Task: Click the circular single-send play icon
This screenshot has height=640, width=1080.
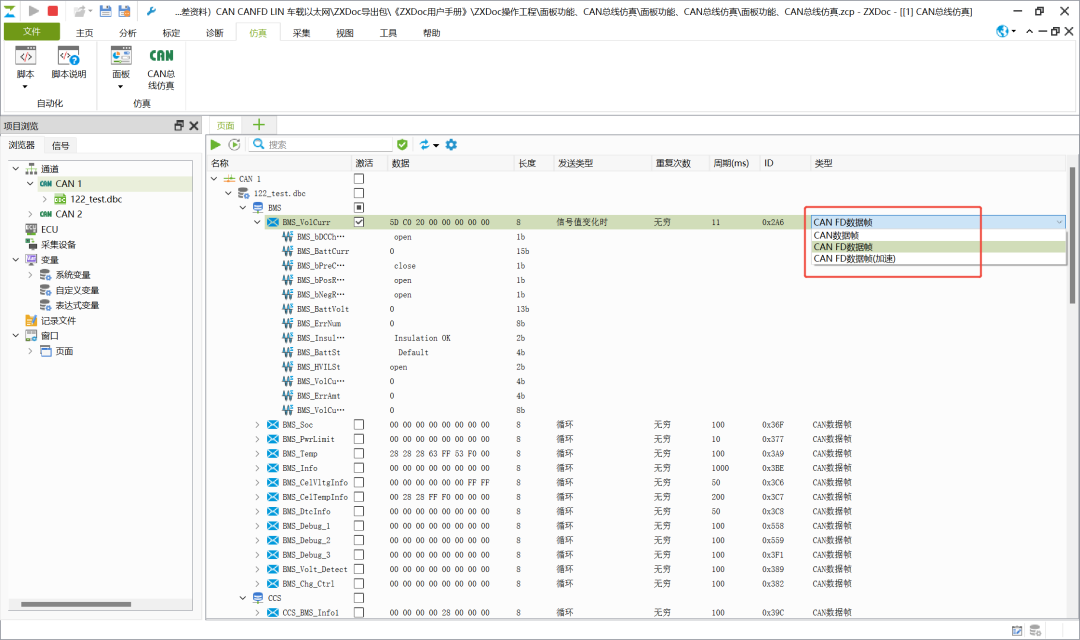Action: [x=235, y=145]
